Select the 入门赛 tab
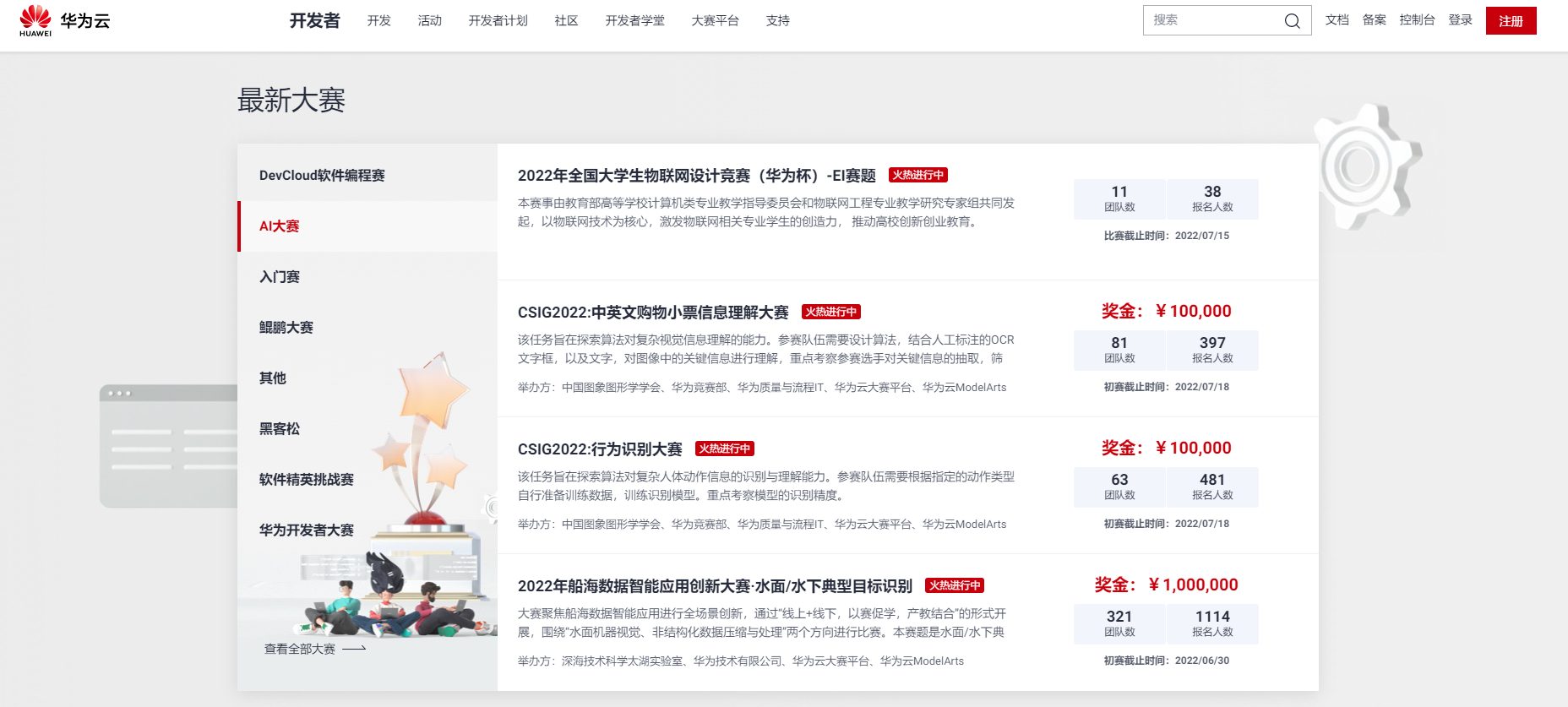The width and height of the screenshot is (1568, 707). pos(367,277)
